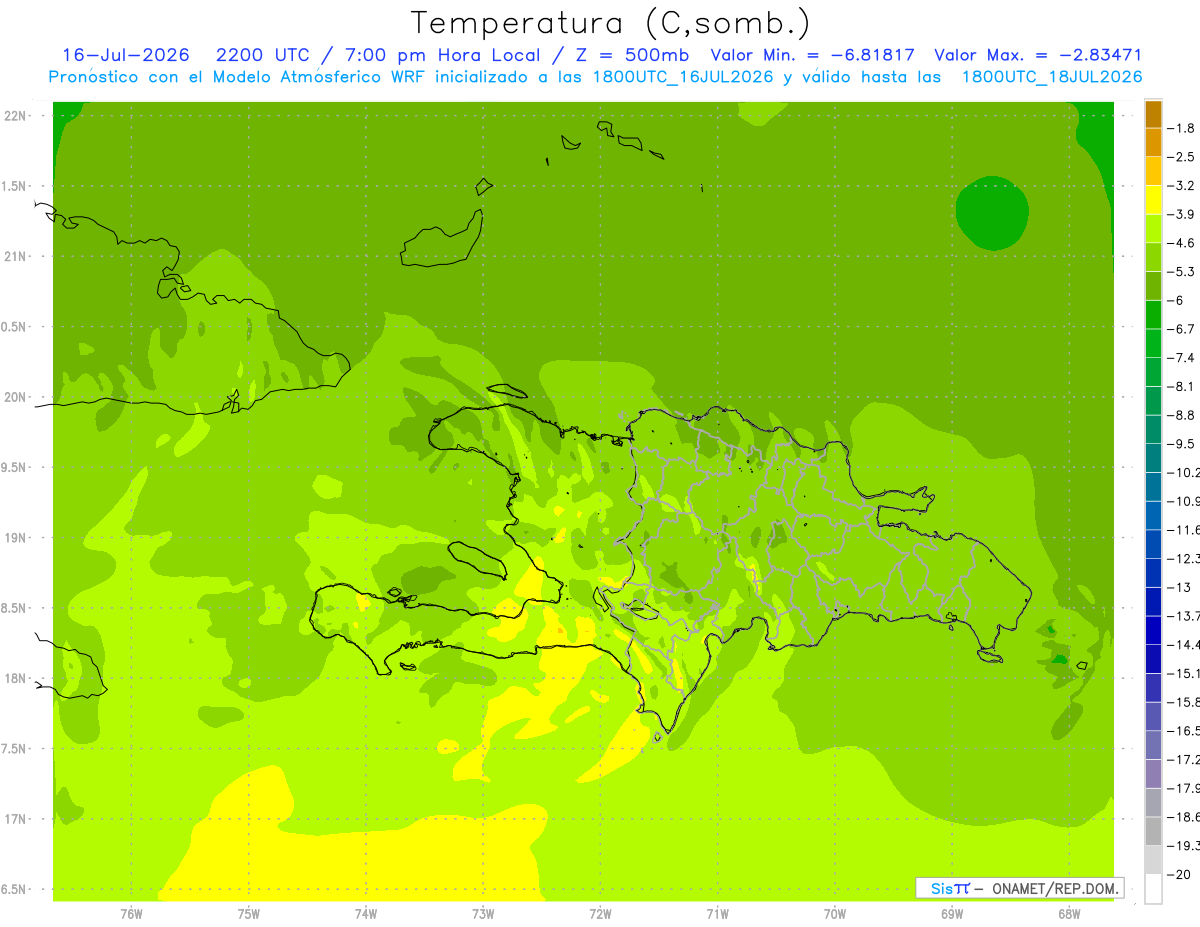Screen dimensions: 1200x927
Task: Click the '-6.7' colorbar value
Action: (1182, 329)
